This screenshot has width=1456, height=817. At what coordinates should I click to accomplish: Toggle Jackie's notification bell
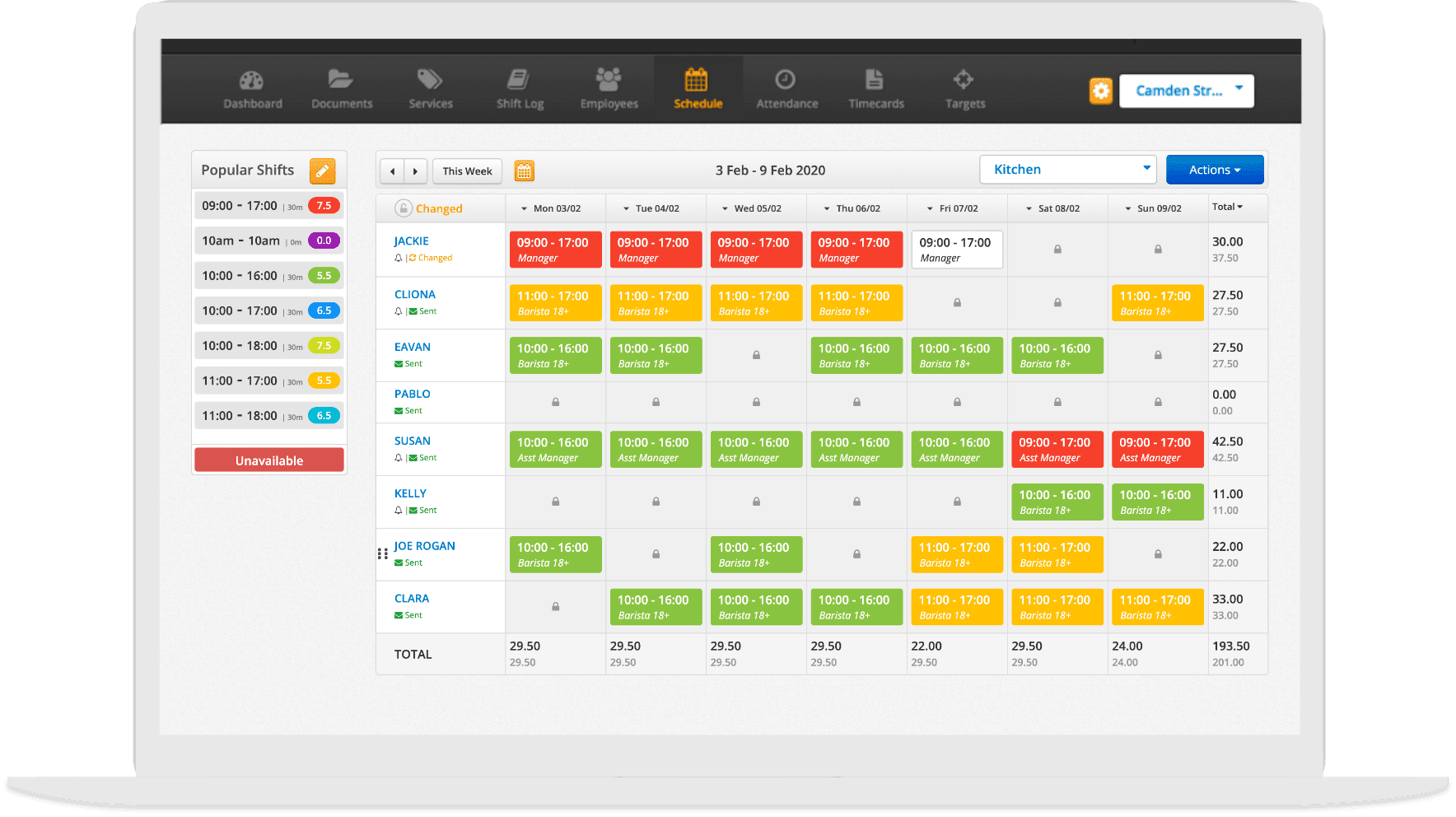[x=399, y=258]
